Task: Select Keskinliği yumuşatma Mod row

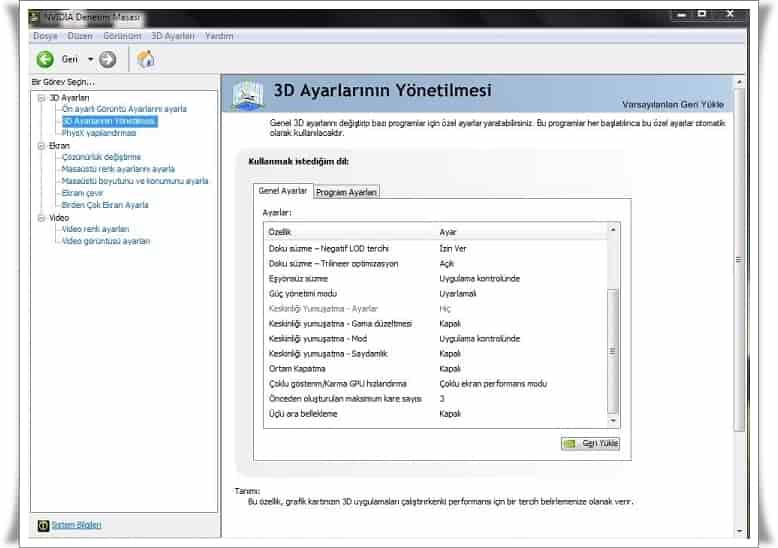Action: [x=436, y=339]
